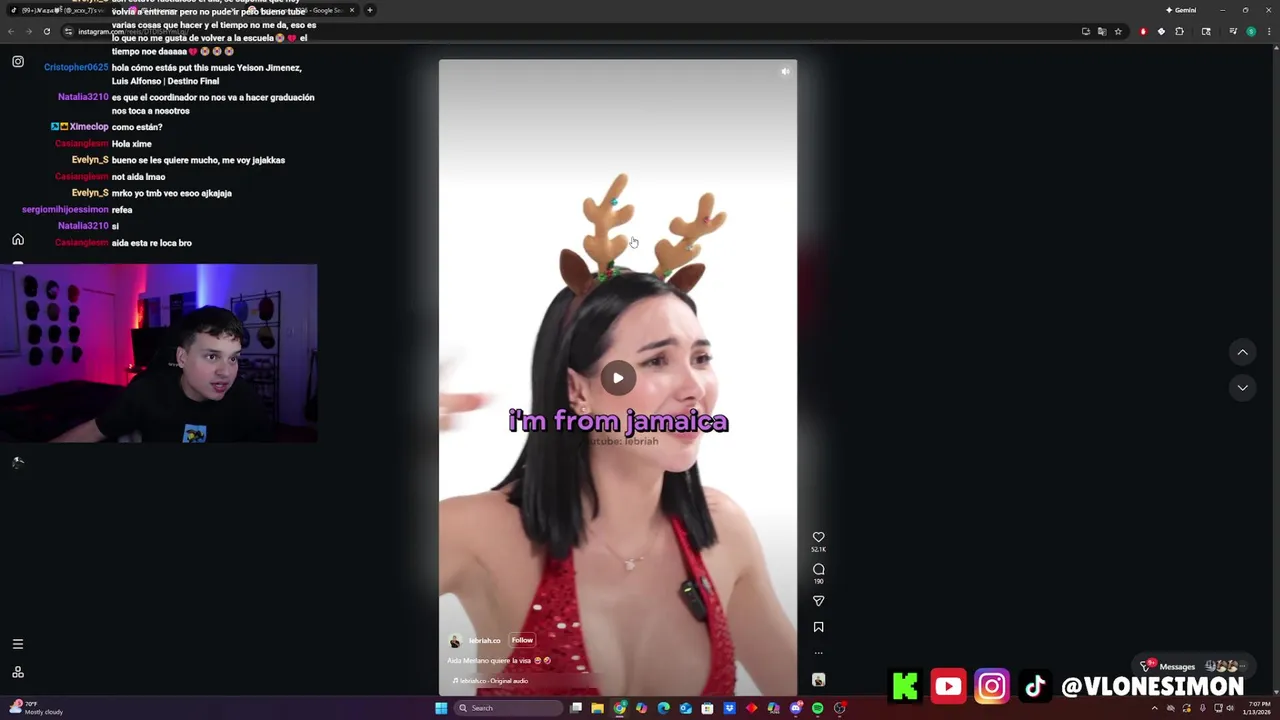This screenshot has height=720, width=1280.
Task: Open a new browser tab
Action: (x=370, y=10)
